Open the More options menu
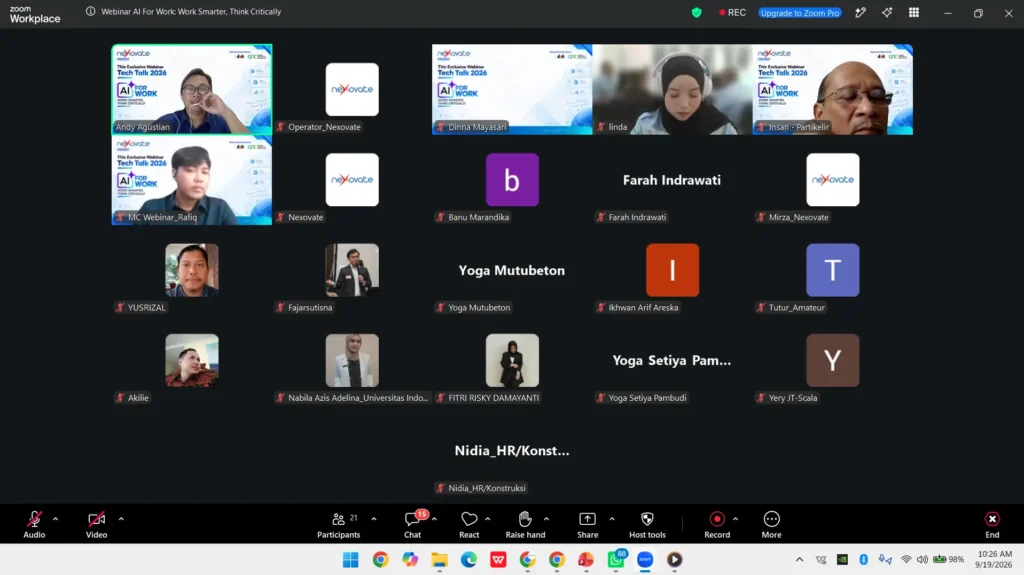This screenshot has height=575, width=1024. pyautogui.click(x=771, y=525)
